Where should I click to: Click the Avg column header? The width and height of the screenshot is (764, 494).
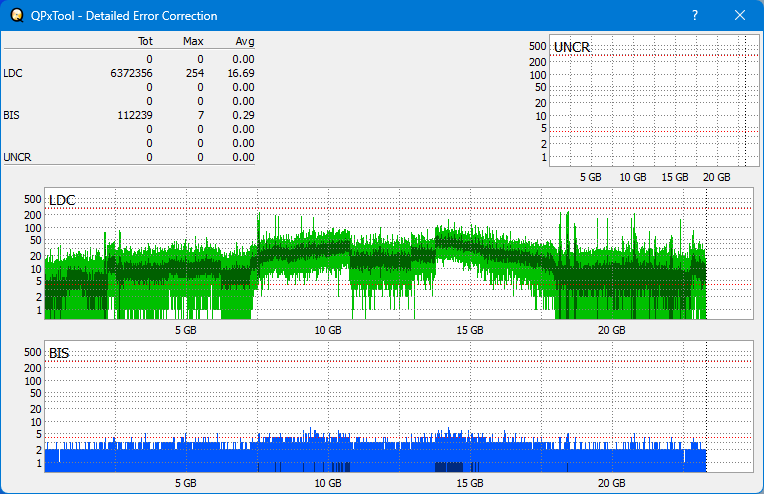point(245,41)
